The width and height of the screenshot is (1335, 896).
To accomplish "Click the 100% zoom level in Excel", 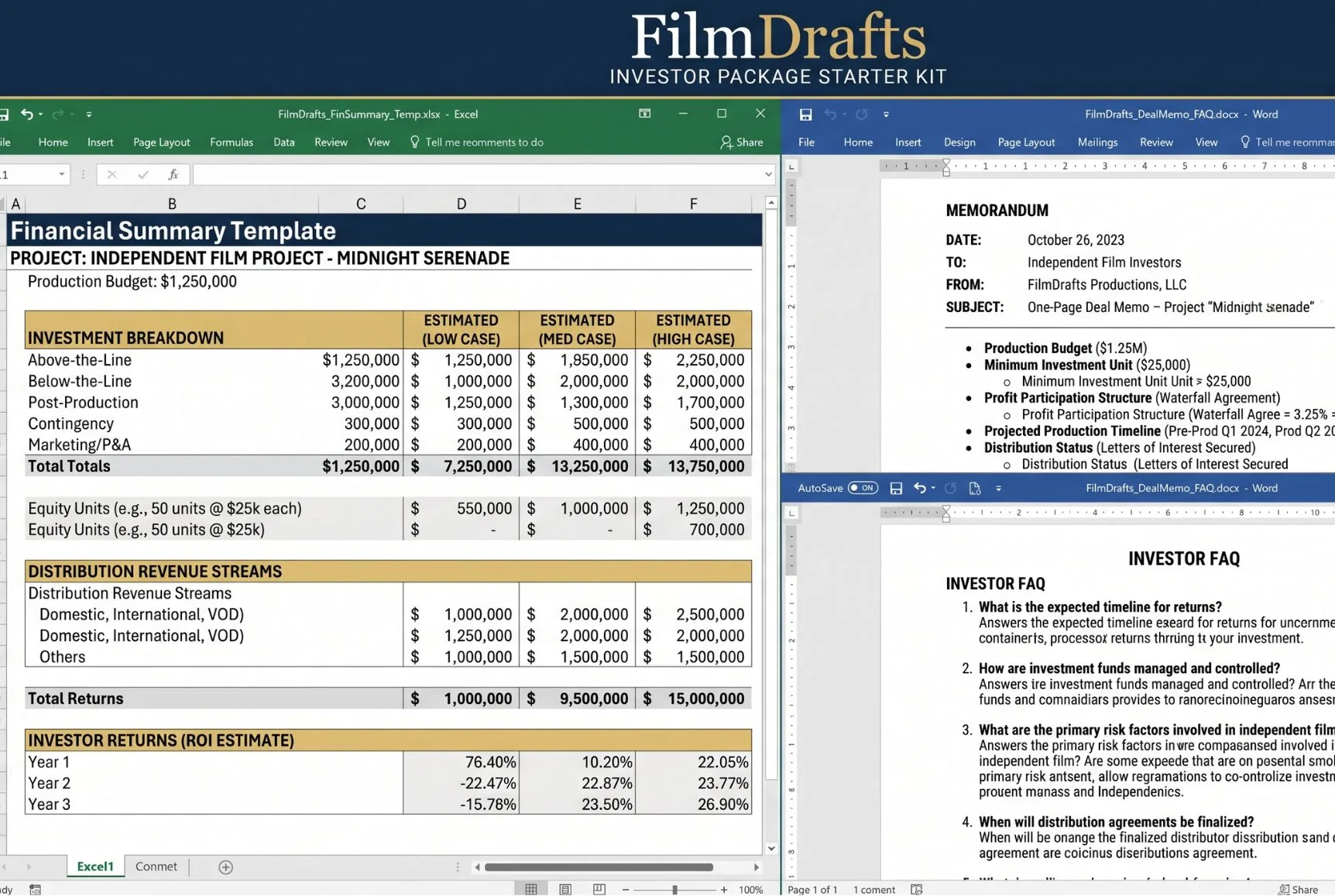I will [x=751, y=890].
